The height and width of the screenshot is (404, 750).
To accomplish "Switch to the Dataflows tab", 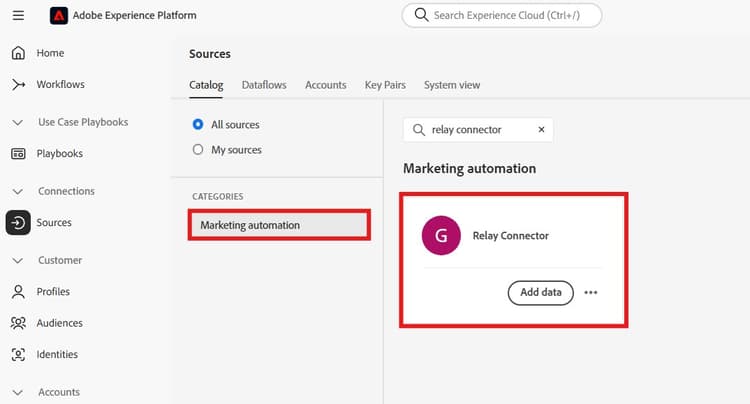I will click(264, 85).
